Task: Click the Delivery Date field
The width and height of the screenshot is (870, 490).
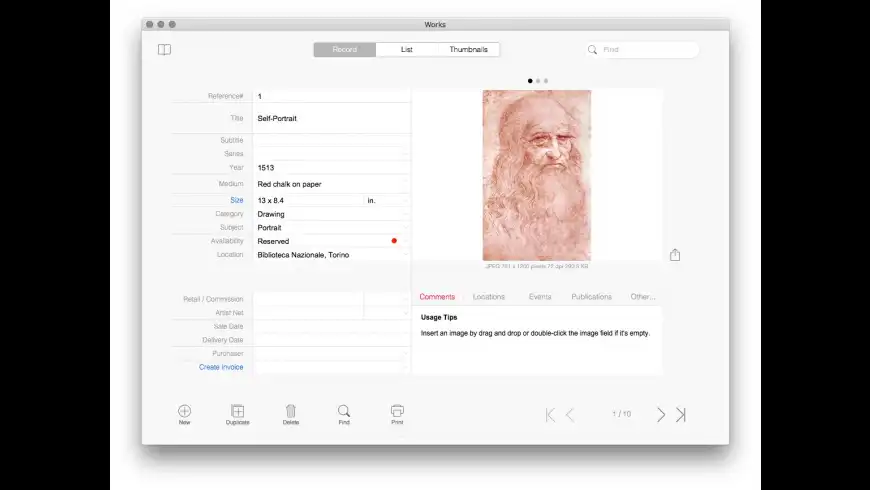Action: coord(331,340)
